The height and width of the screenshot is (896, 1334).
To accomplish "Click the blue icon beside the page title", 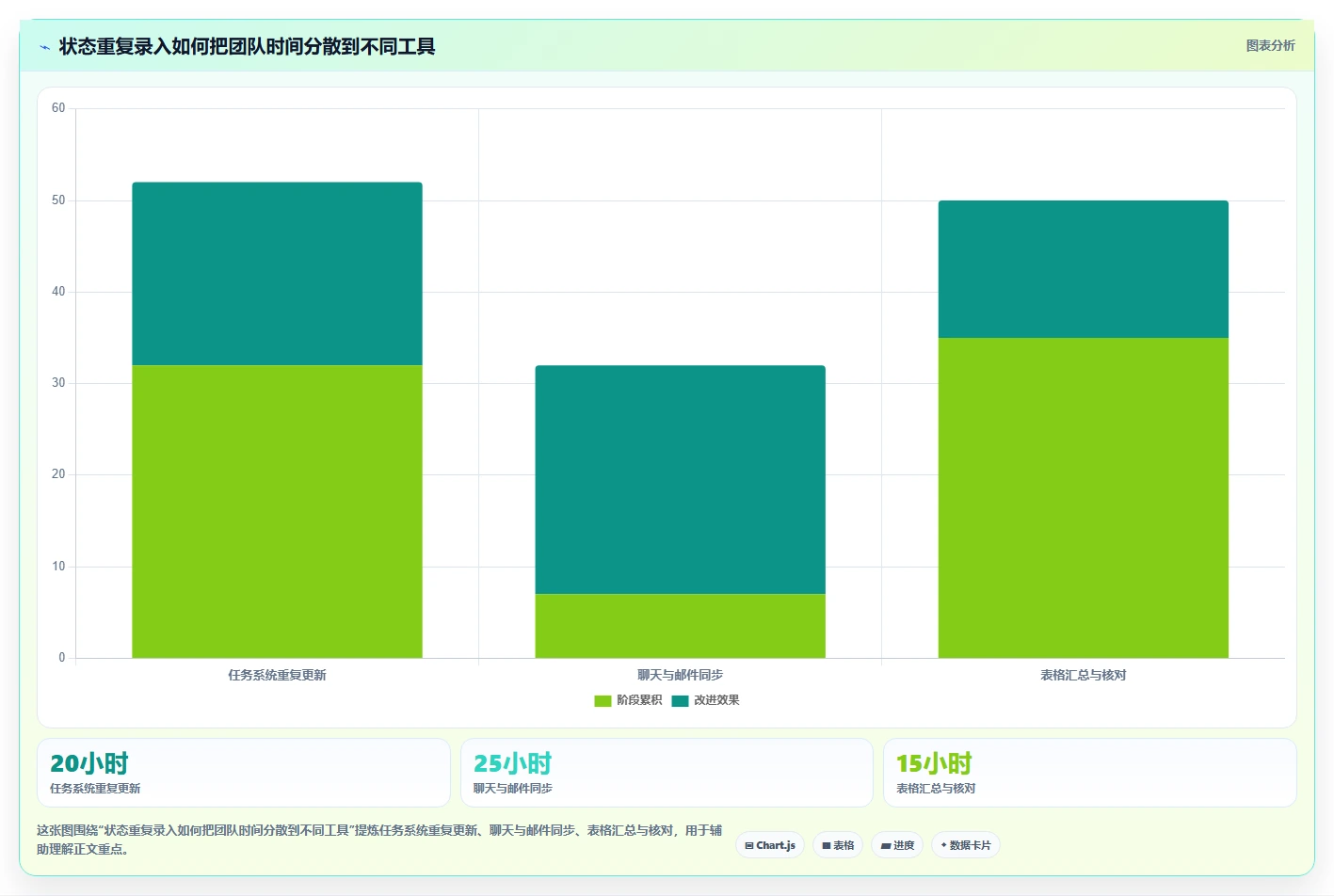I will pyautogui.click(x=44, y=47).
